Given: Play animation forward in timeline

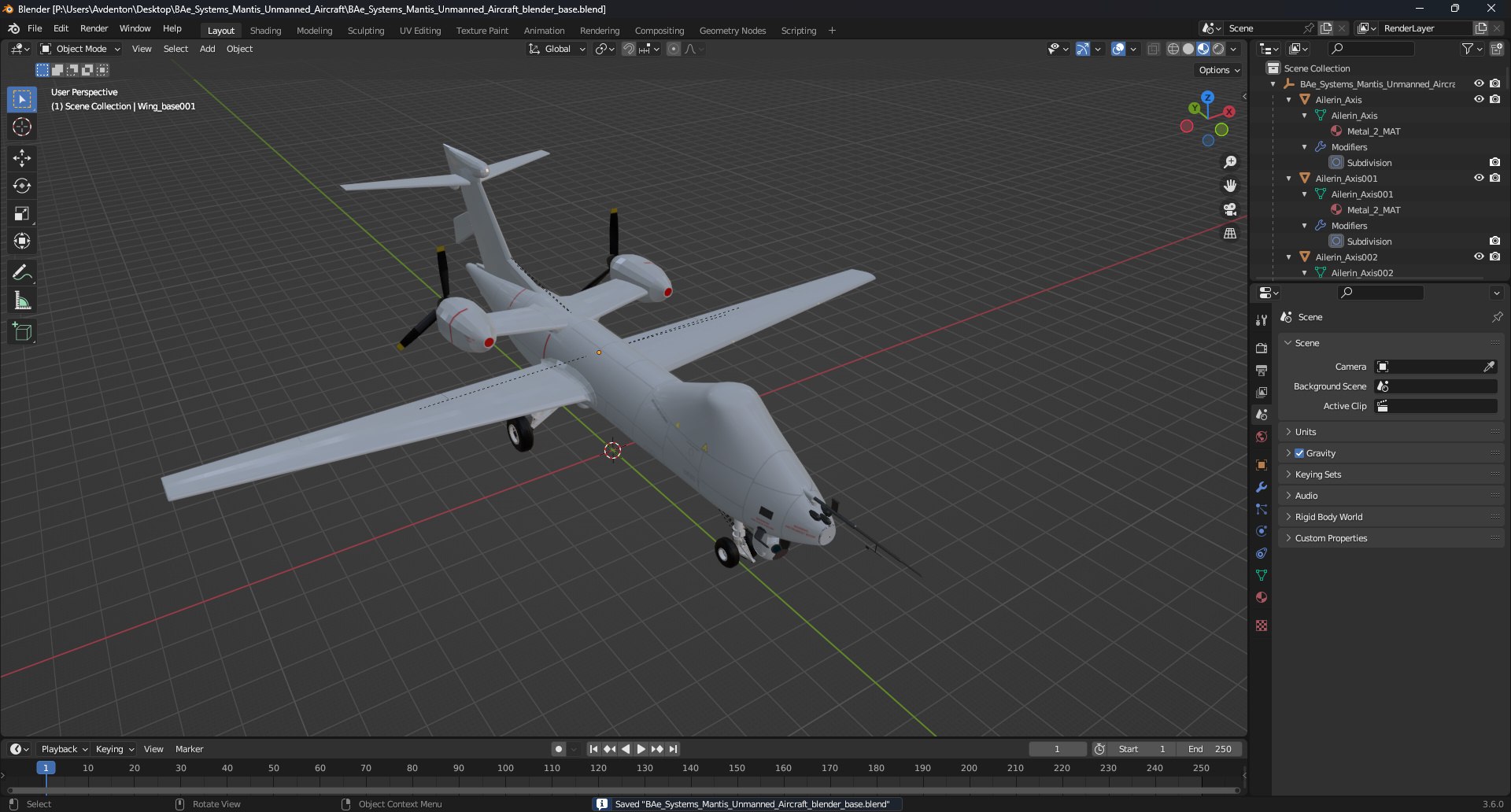Looking at the screenshot, I should click(x=641, y=749).
